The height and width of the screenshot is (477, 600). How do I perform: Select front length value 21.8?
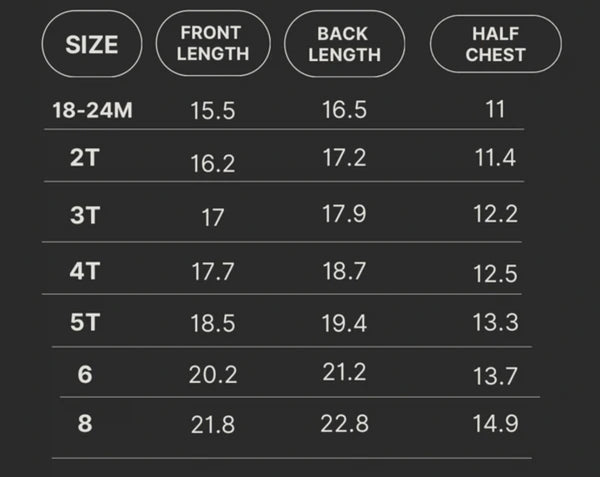(213, 425)
